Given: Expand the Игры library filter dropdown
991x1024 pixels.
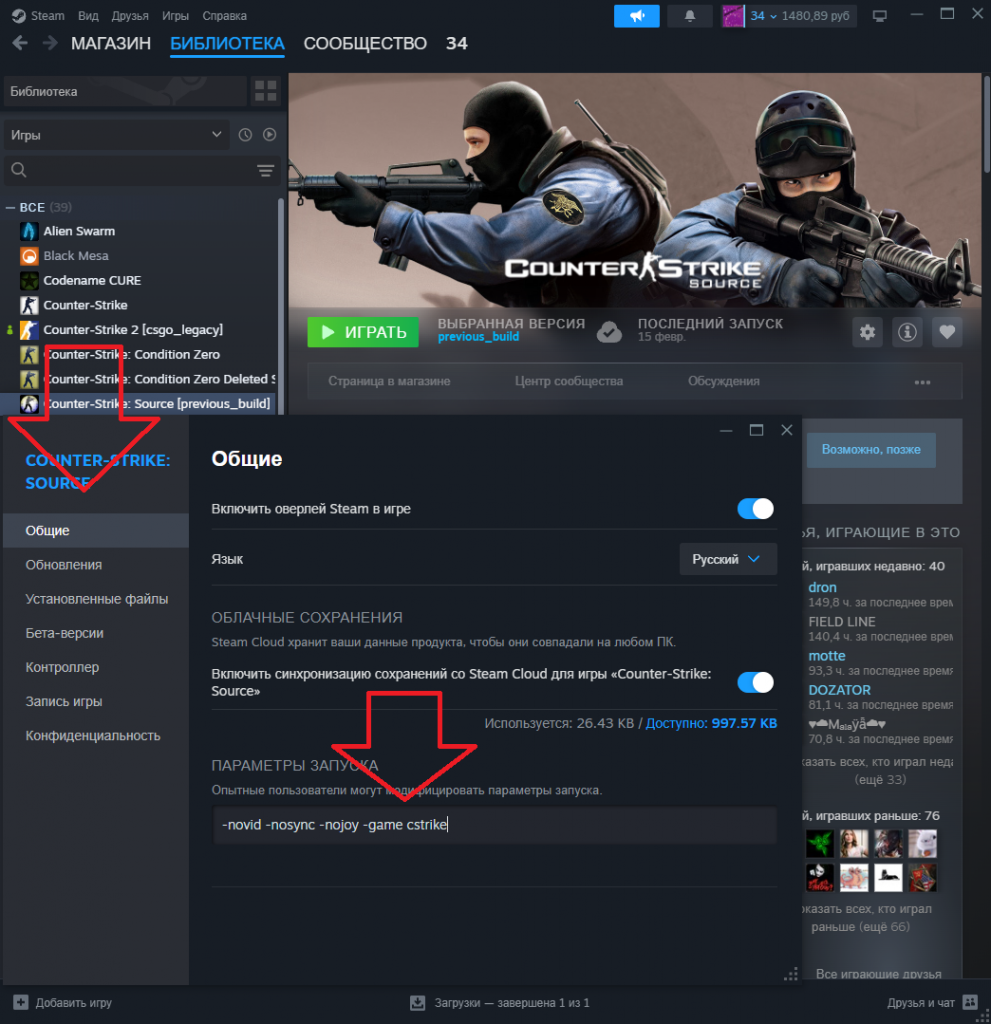Looking at the screenshot, I should pyautogui.click(x=117, y=135).
